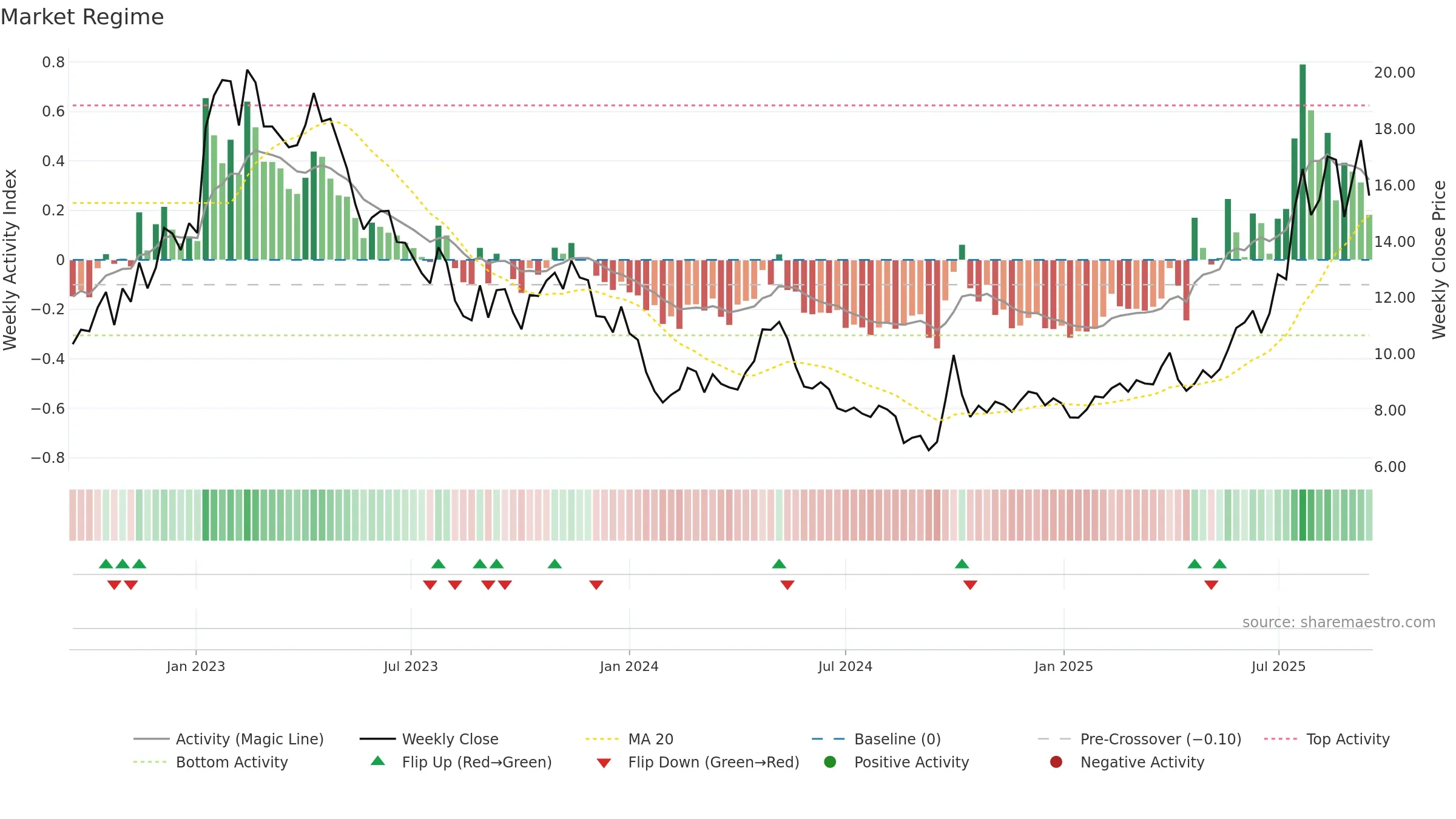The width and height of the screenshot is (1456, 819).
Task: Toggle the Bottom Activity legend entry
Action: [x=211, y=762]
